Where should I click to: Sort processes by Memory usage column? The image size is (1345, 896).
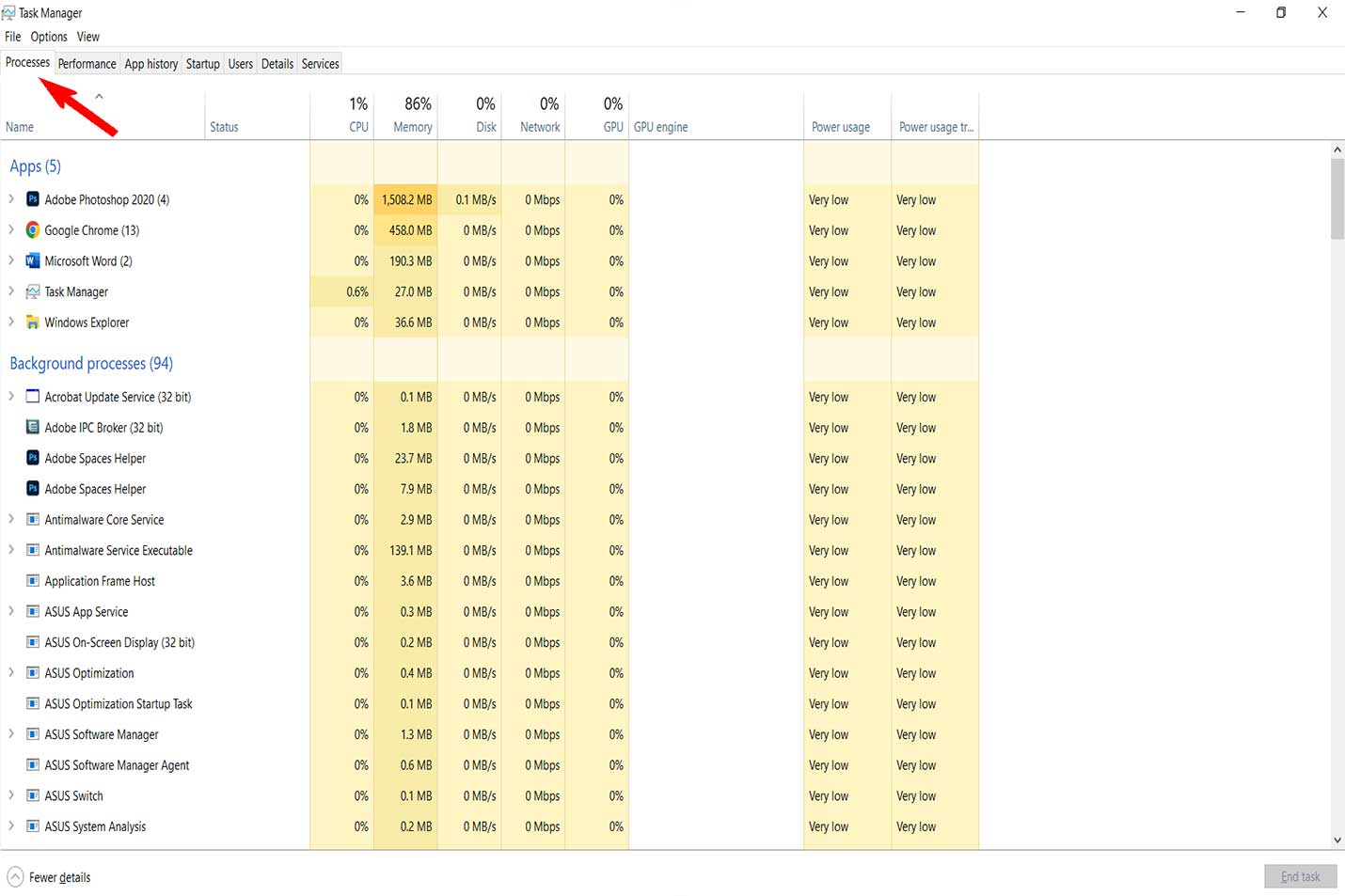[405, 117]
